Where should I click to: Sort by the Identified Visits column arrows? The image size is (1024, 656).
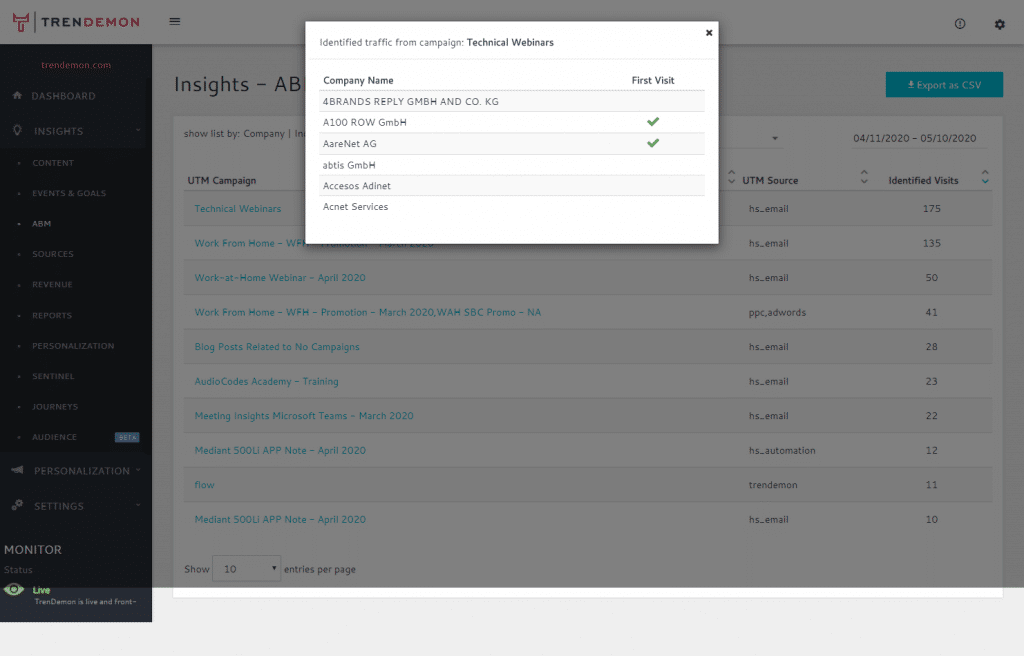985,177
